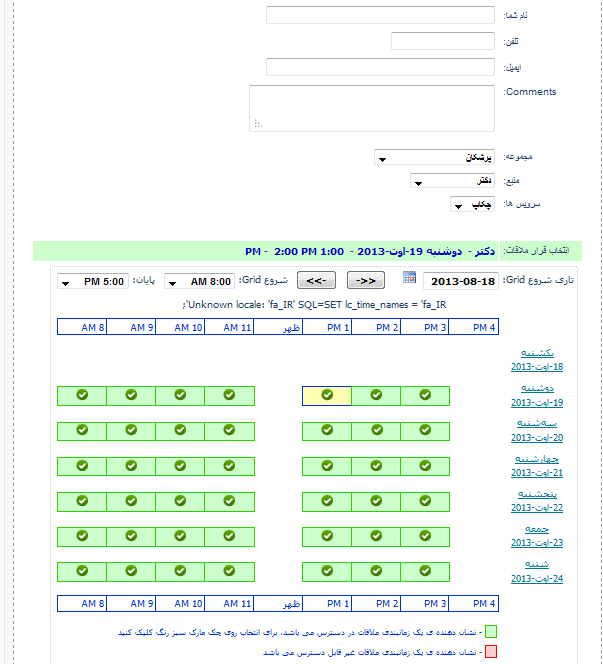Viewport: 603px width, 664px height.
Task: Change grid end time from 5:00 PM
Action: pos(93,281)
